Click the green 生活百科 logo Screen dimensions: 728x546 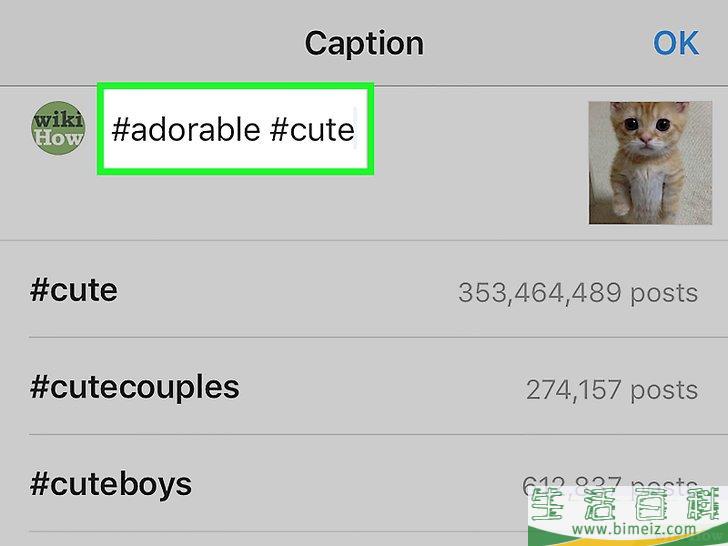point(629,504)
